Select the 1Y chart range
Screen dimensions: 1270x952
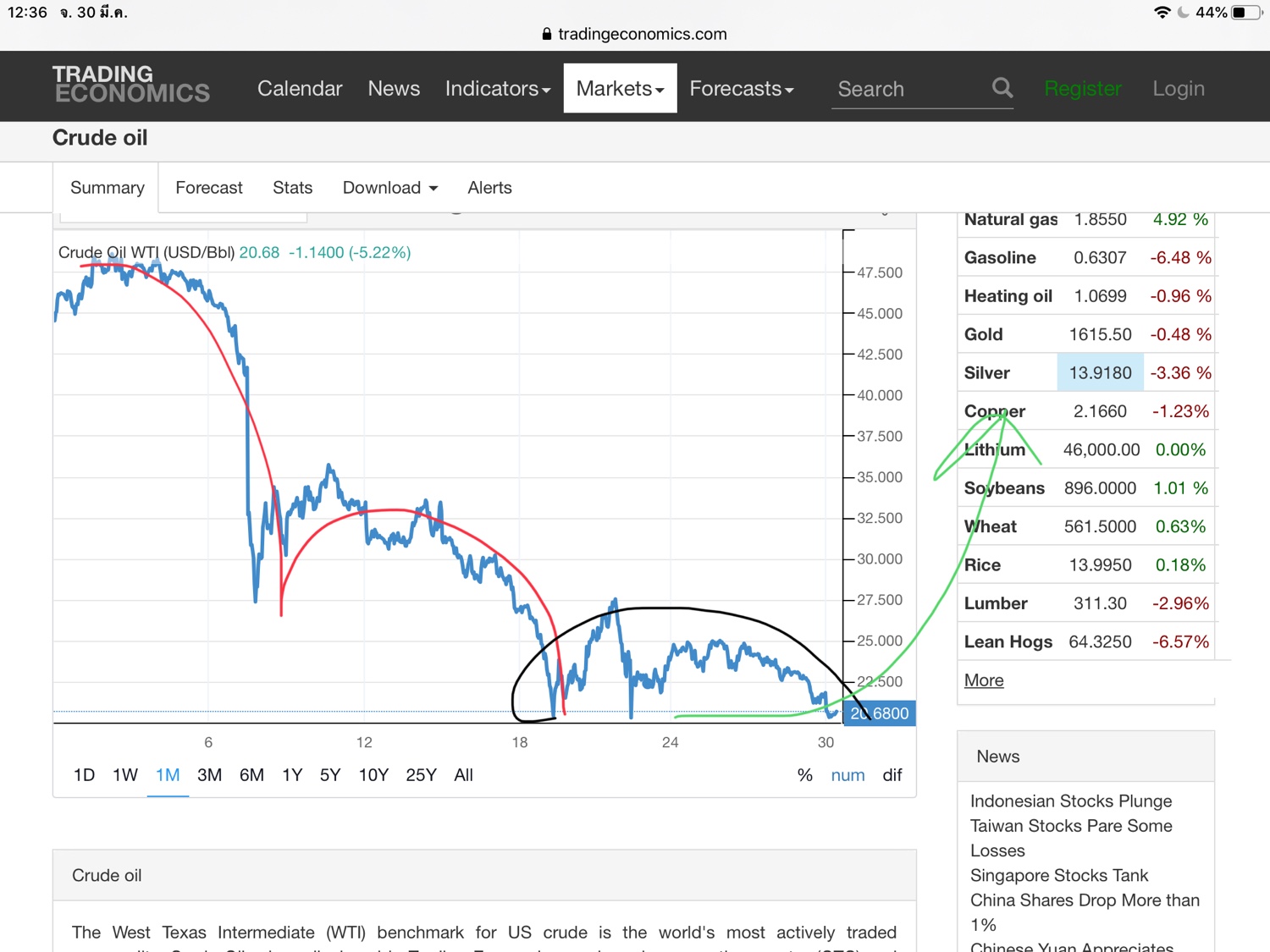coord(292,775)
